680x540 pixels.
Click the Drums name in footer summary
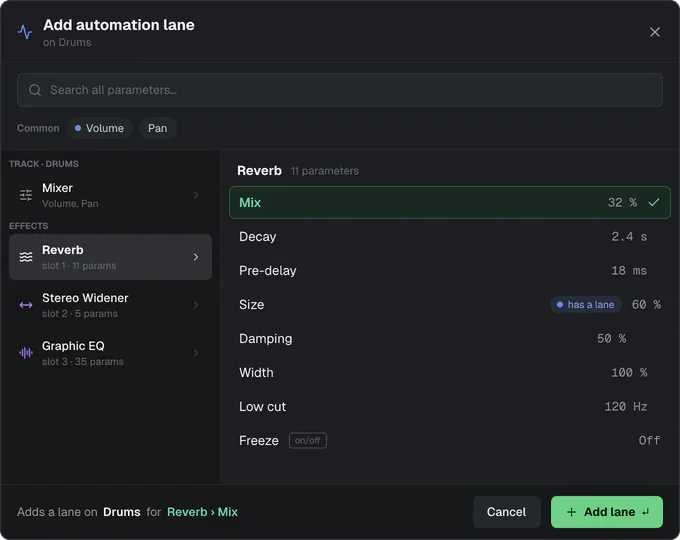121,512
